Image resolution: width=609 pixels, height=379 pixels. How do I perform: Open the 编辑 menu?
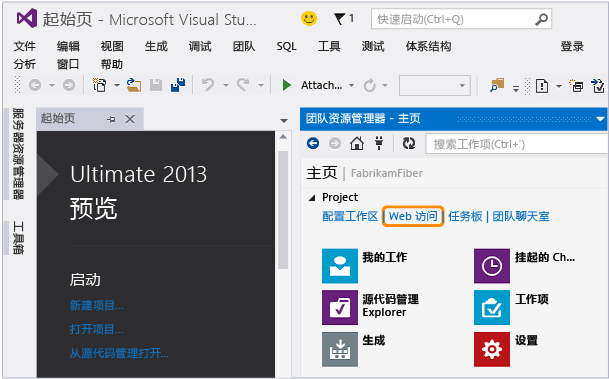(68, 46)
